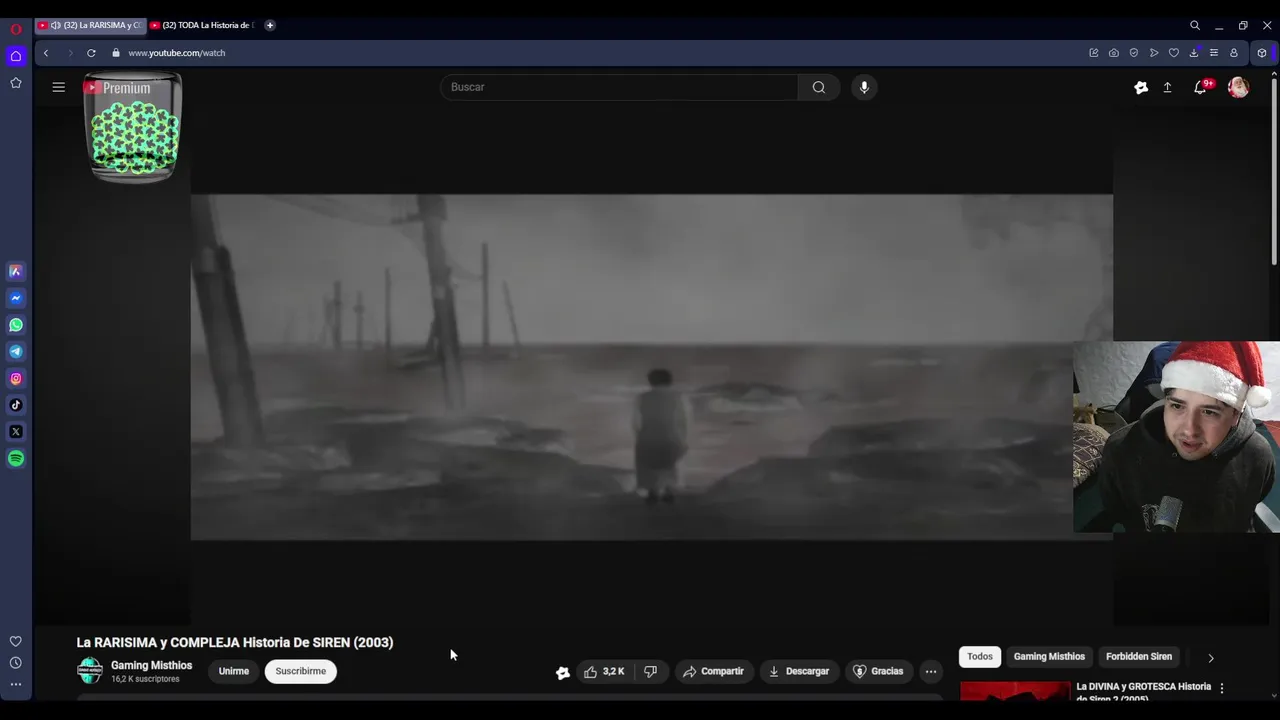This screenshot has height=720, width=1280.
Task: Open the privacy protection shield icon
Action: (x=1133, y=53)
